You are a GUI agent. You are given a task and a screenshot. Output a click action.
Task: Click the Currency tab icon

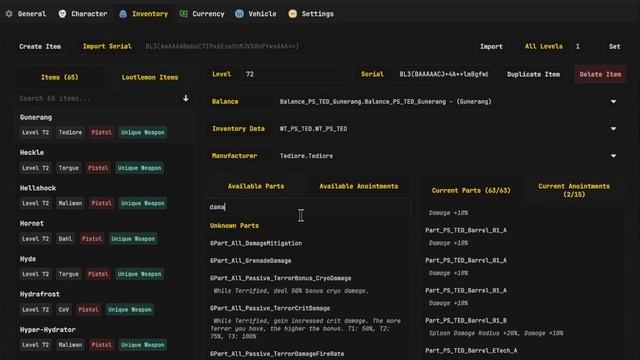(184, 14)
